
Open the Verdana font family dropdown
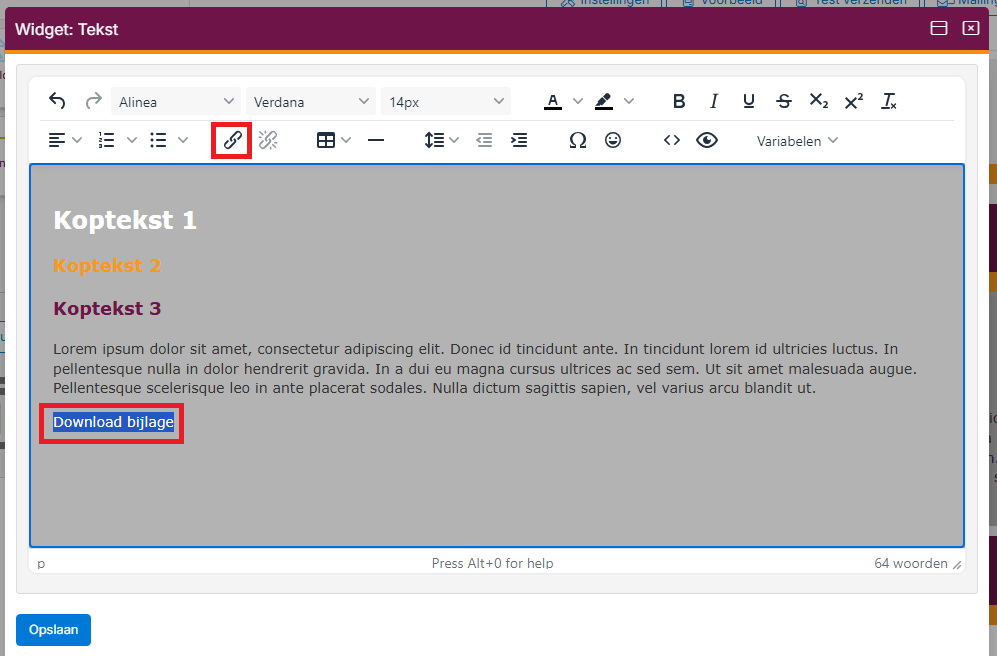[x=311, y=102]
